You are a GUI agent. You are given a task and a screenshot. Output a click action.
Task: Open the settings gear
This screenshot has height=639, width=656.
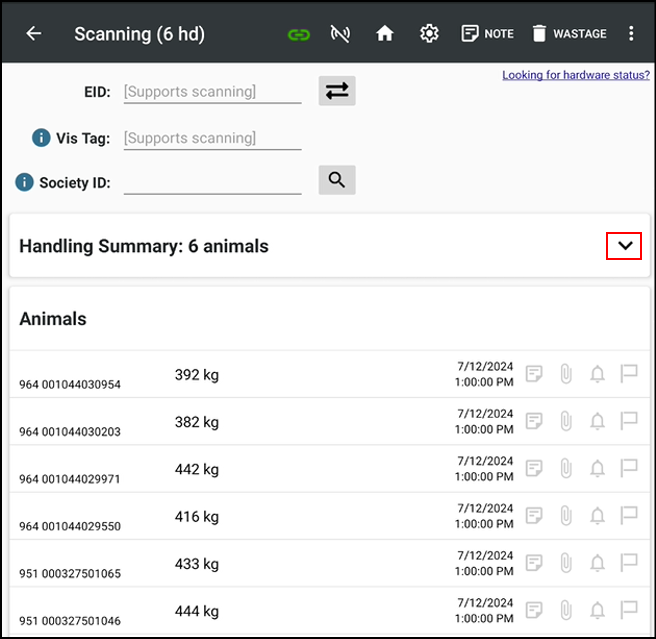429,34
